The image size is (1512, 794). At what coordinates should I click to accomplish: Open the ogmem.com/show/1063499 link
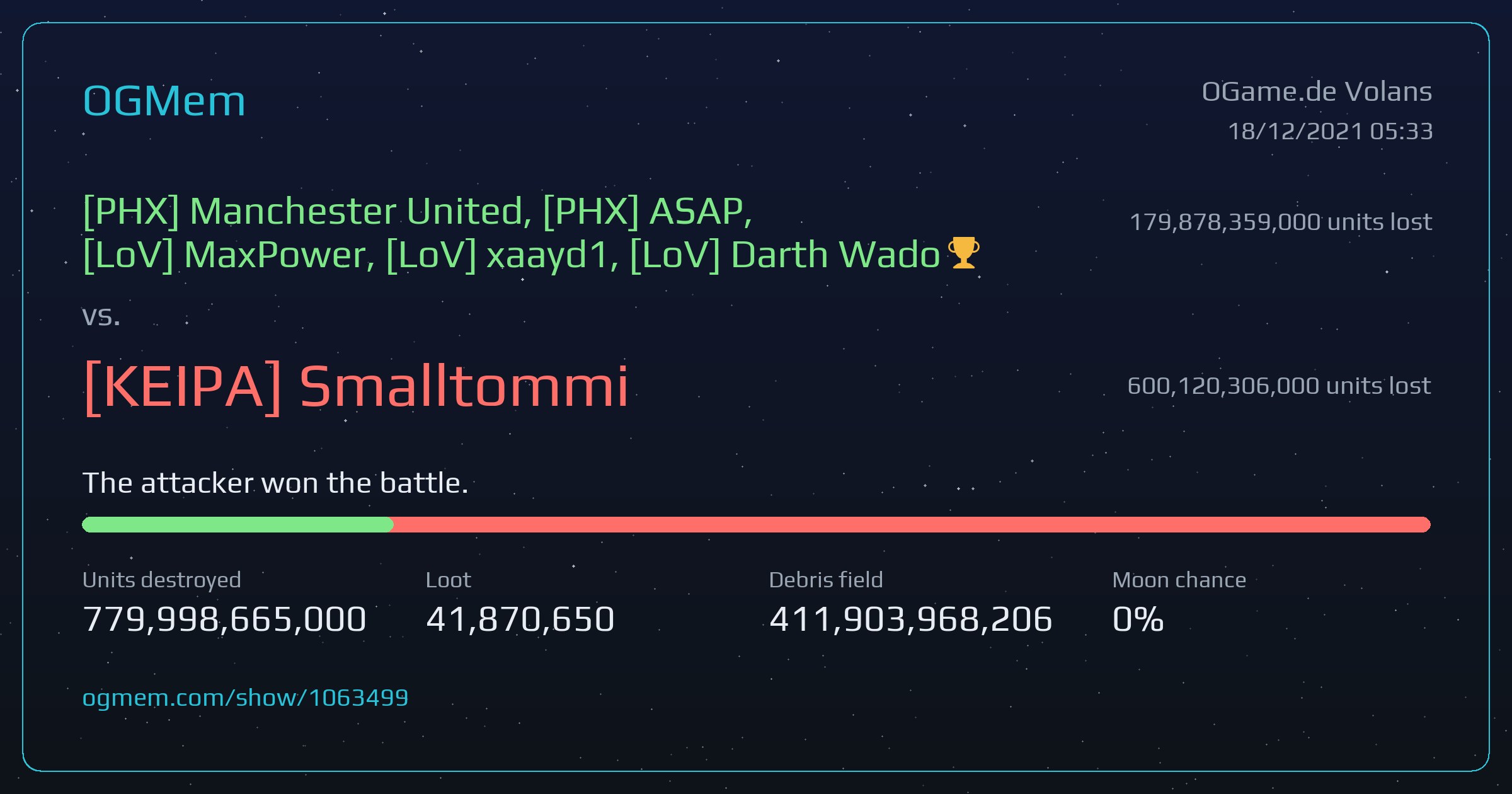point(245,698)
